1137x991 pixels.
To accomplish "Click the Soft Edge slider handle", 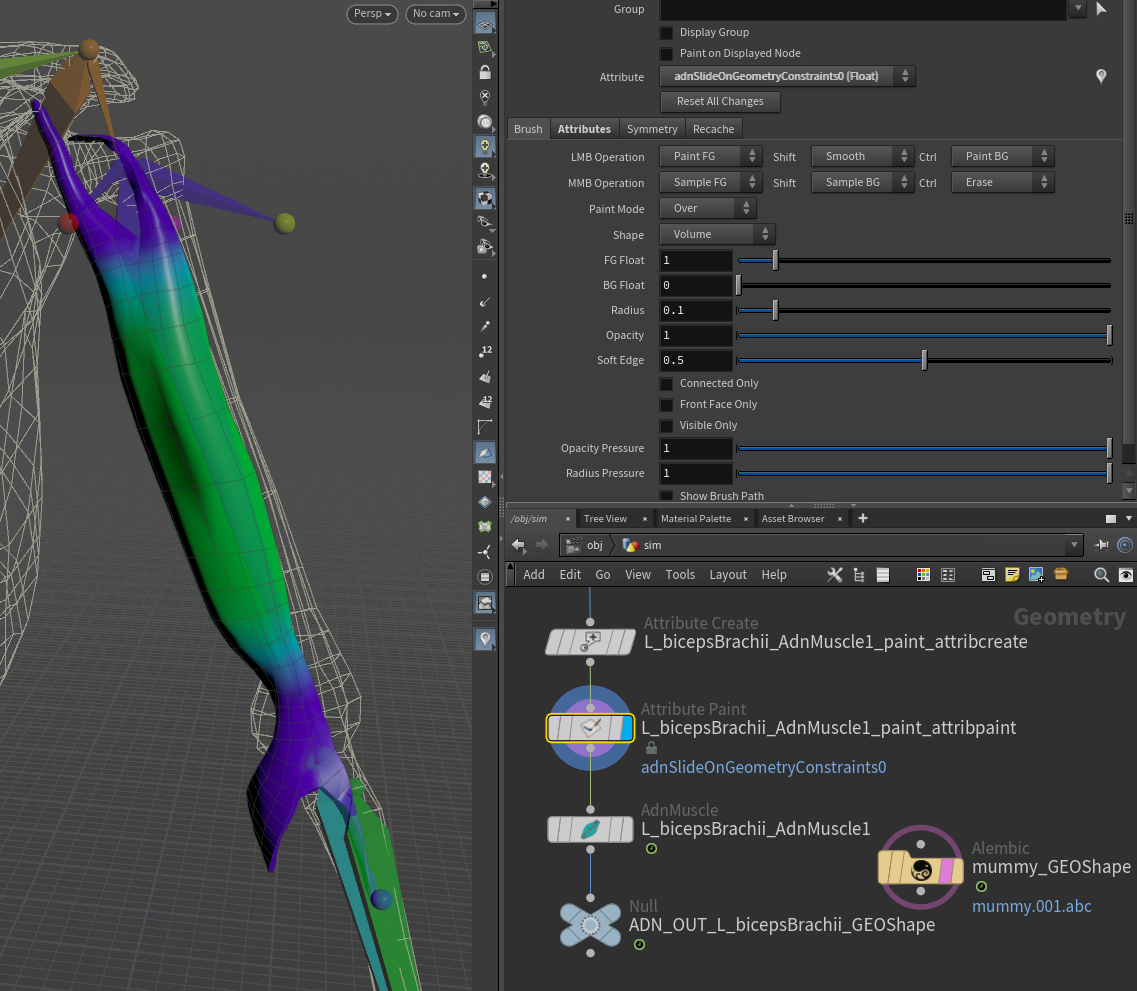I will (x=924, y=360).
